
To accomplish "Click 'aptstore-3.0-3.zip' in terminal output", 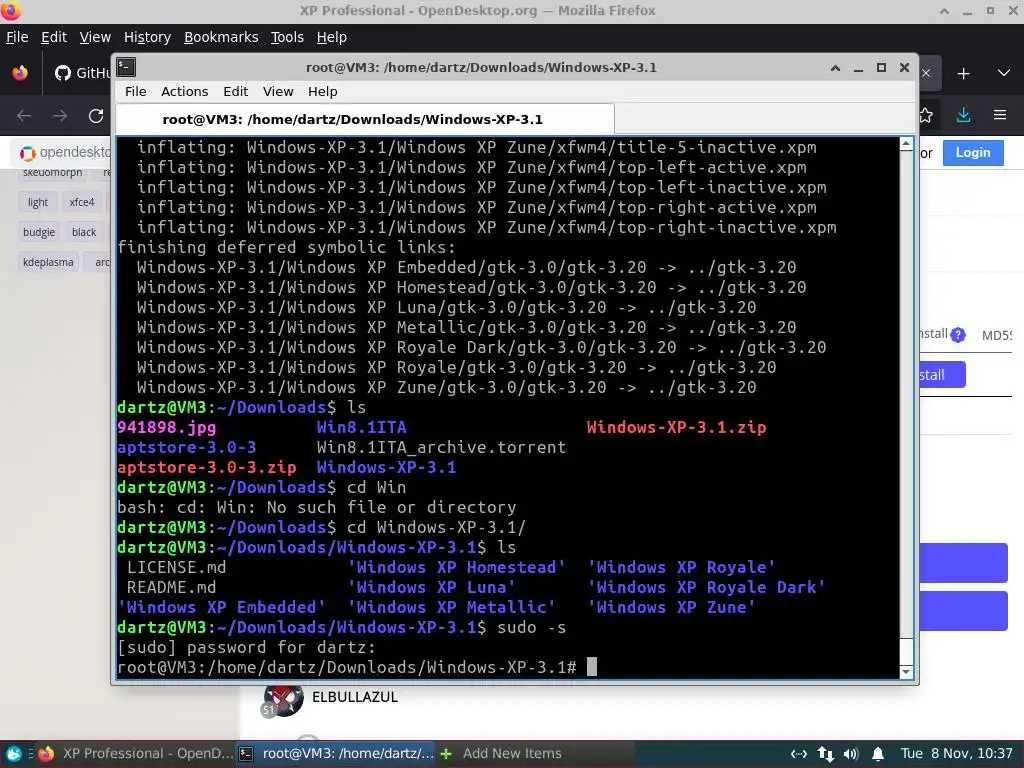I will (206, 468).
